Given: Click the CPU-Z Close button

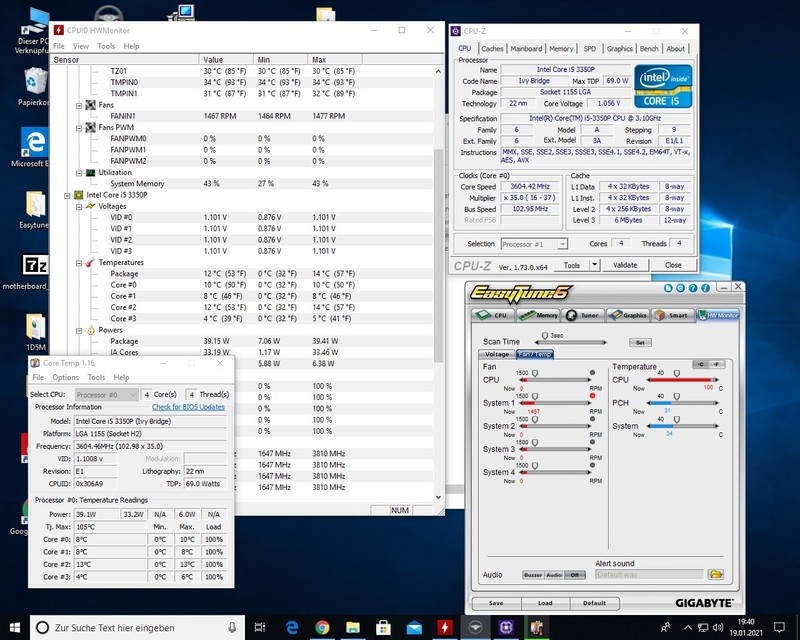Looking at the screenshot, I should tap(673, 265).
